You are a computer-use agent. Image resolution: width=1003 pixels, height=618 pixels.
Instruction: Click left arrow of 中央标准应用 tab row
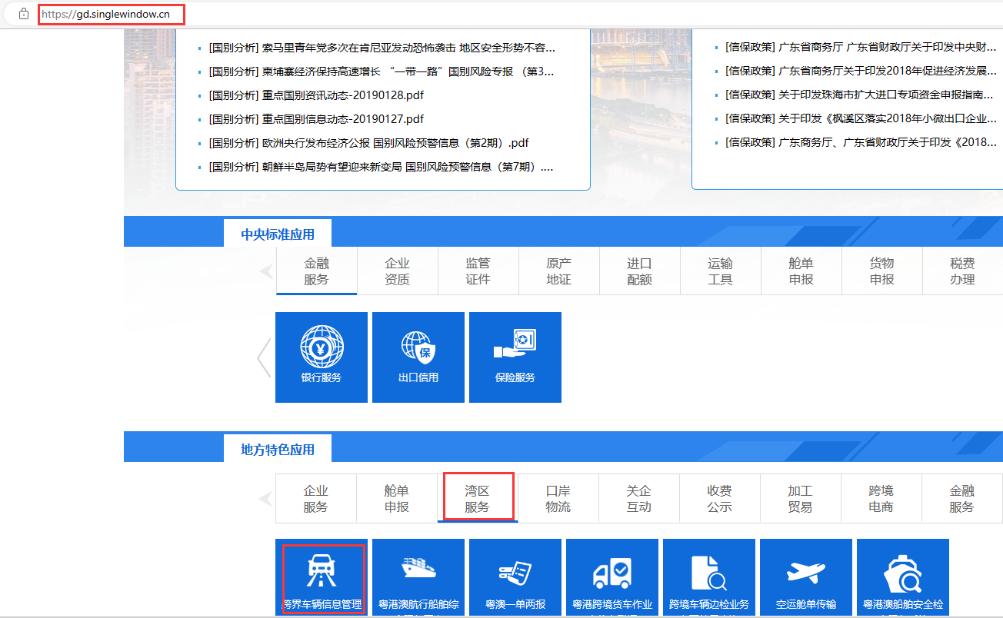[x=266, y=271]
